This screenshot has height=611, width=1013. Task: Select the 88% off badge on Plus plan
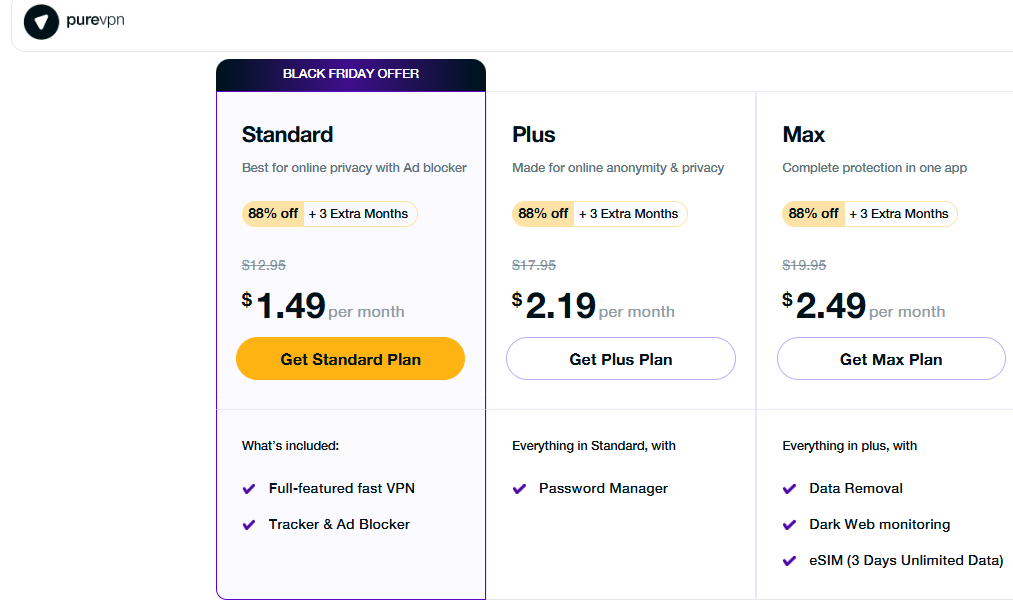pyautogui.click(x=542, y=213)
